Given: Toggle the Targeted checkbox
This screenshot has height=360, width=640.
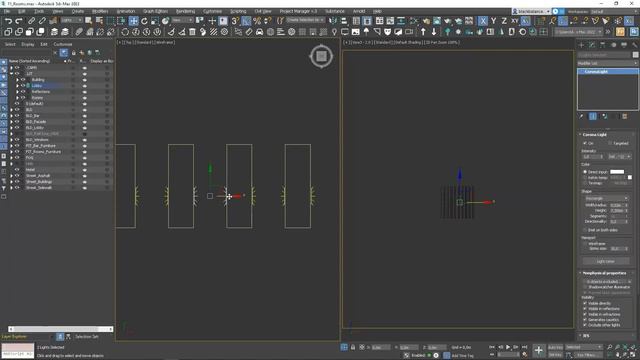Looking at the screenshot, I should coord(610,143).
